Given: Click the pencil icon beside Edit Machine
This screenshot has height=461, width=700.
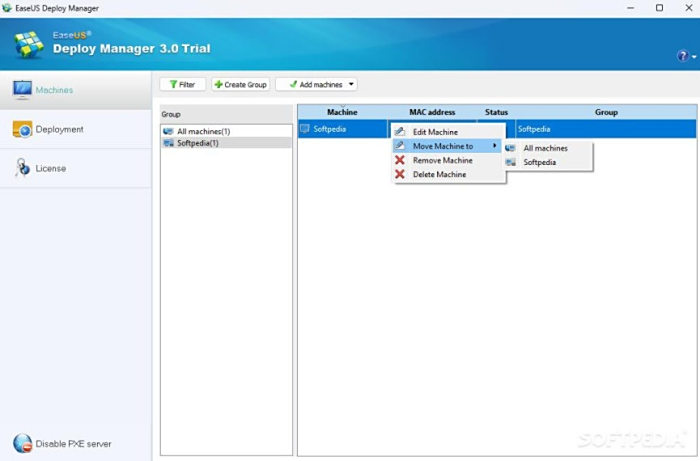Looking at the screenshot, I should 400,132.
